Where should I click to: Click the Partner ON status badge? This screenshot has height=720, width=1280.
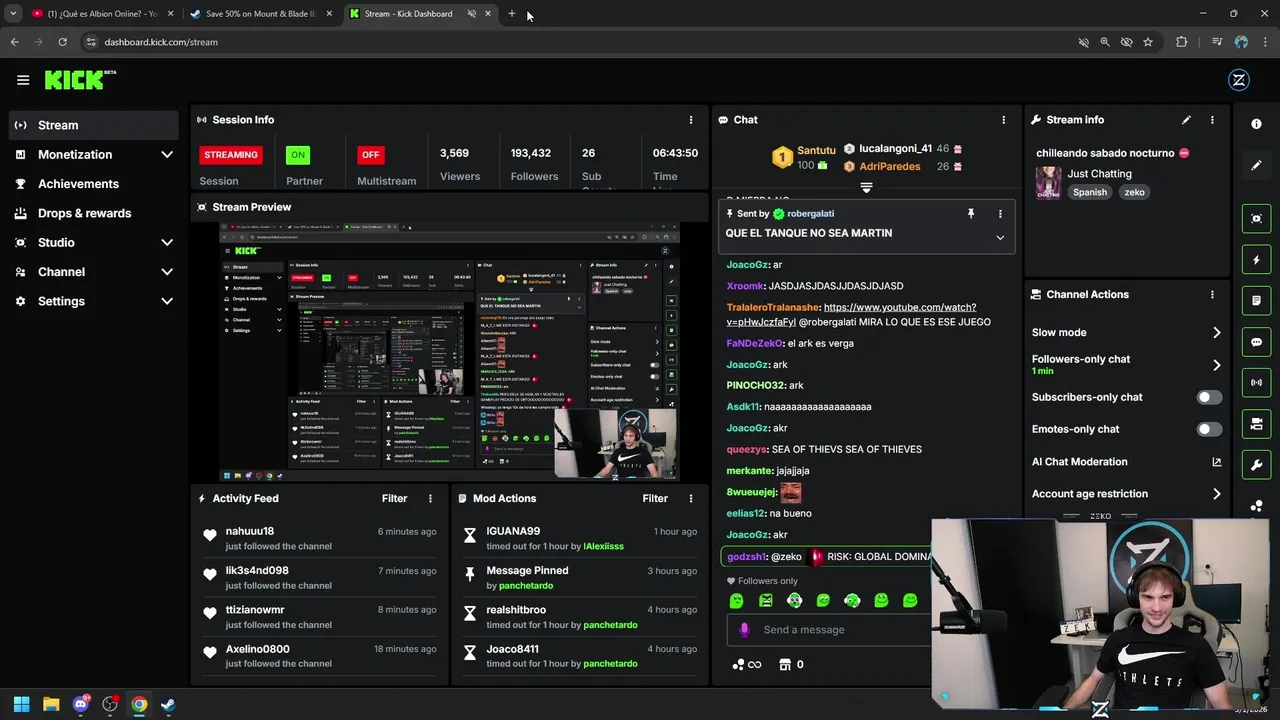298,155
